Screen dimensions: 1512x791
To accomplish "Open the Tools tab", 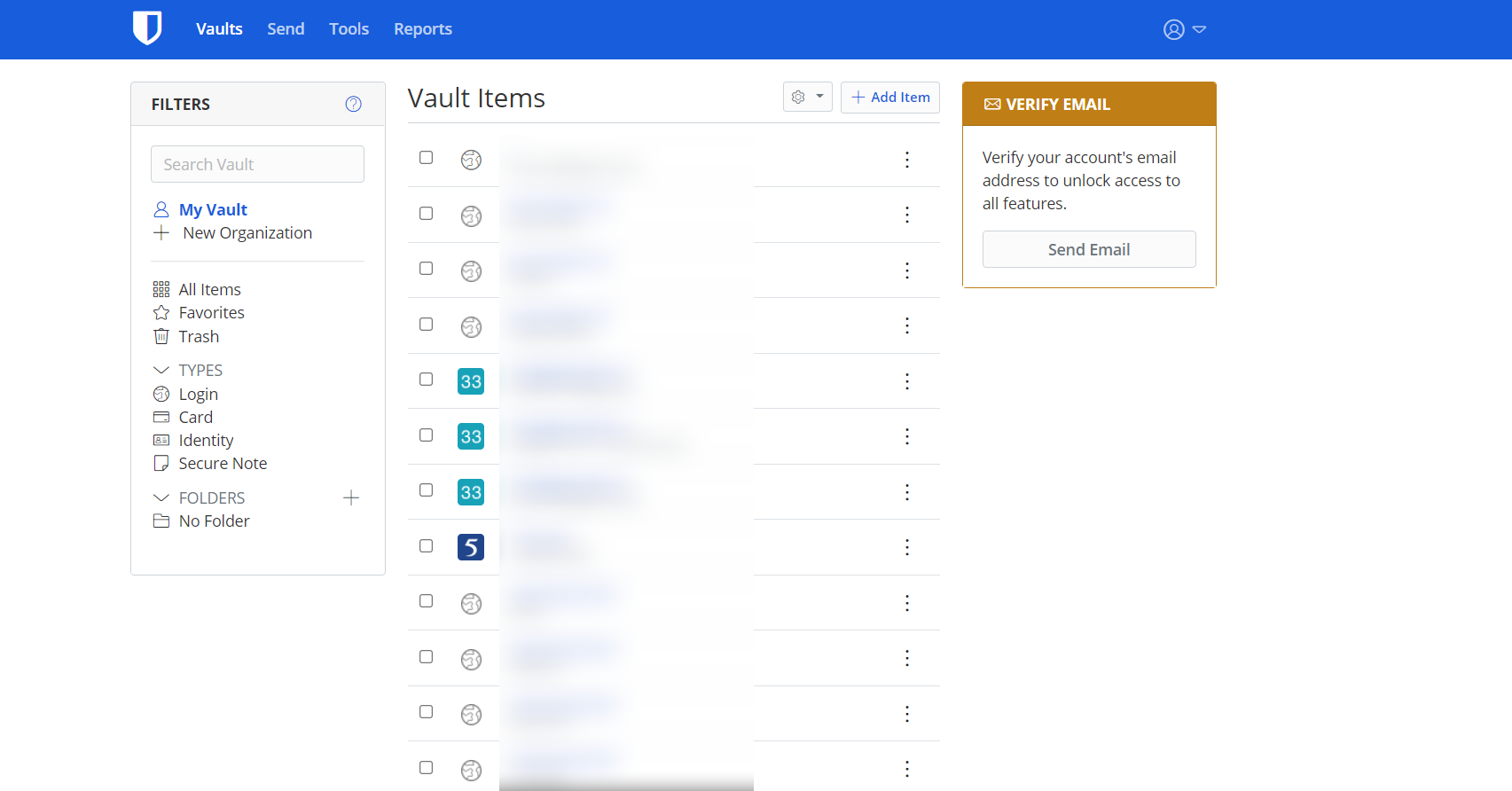I will point(349,29).
